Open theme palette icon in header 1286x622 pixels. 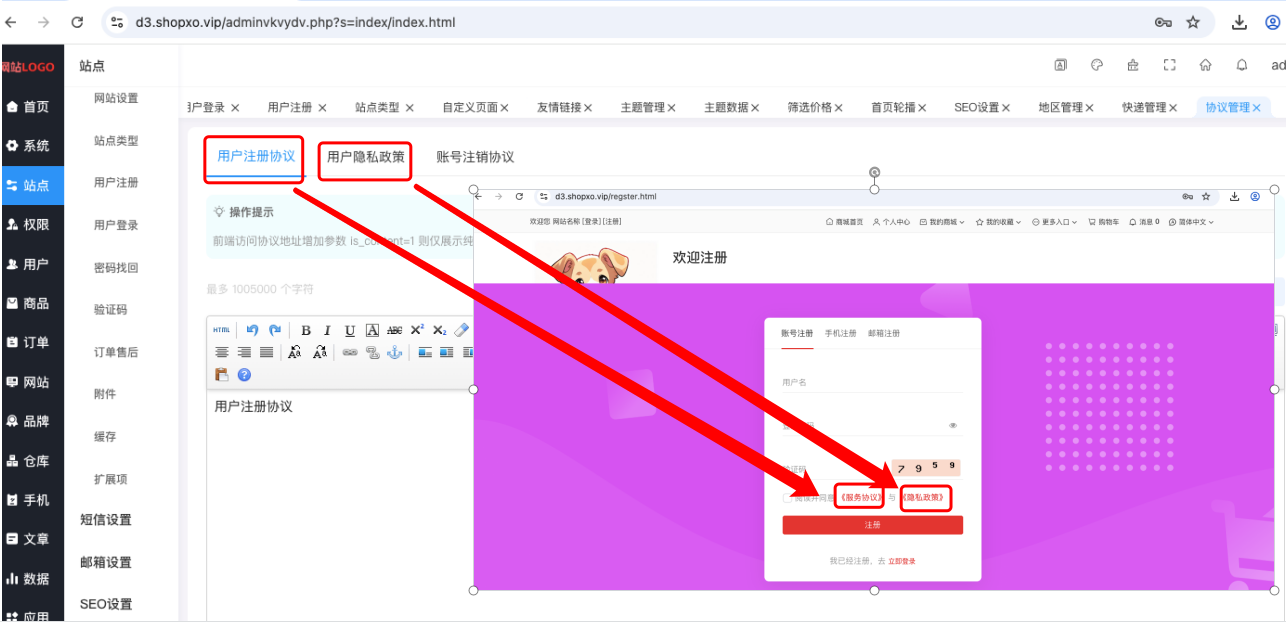click(x=1097, y=65)
